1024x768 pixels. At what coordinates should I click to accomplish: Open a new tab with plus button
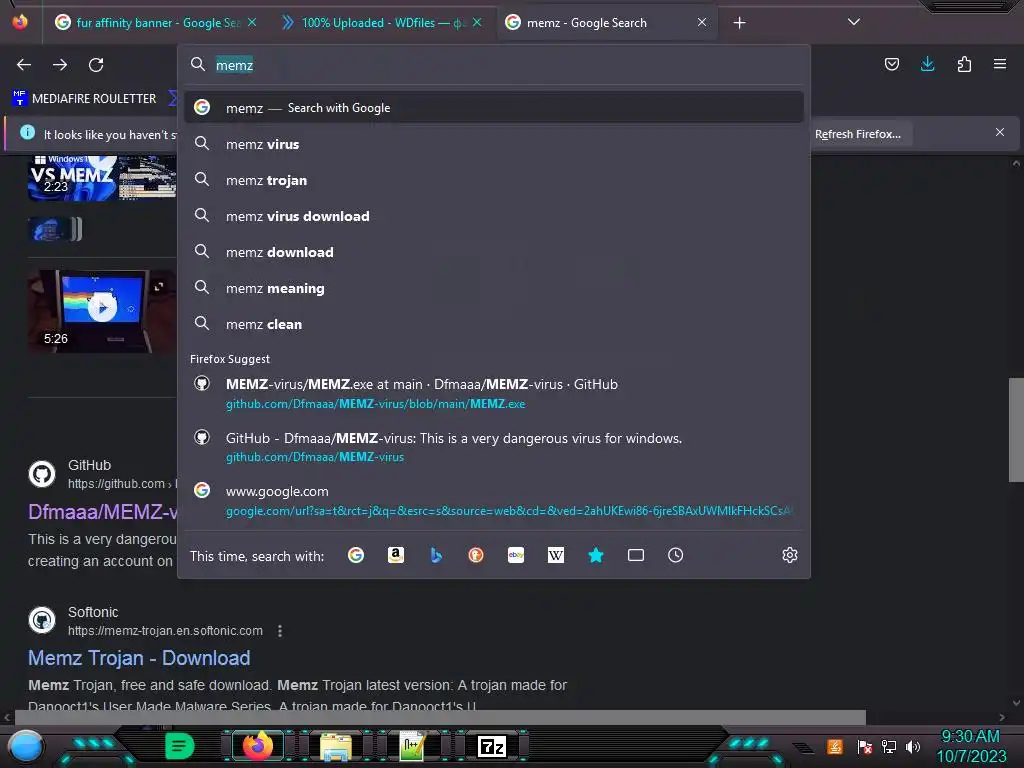tap(739, 23)
